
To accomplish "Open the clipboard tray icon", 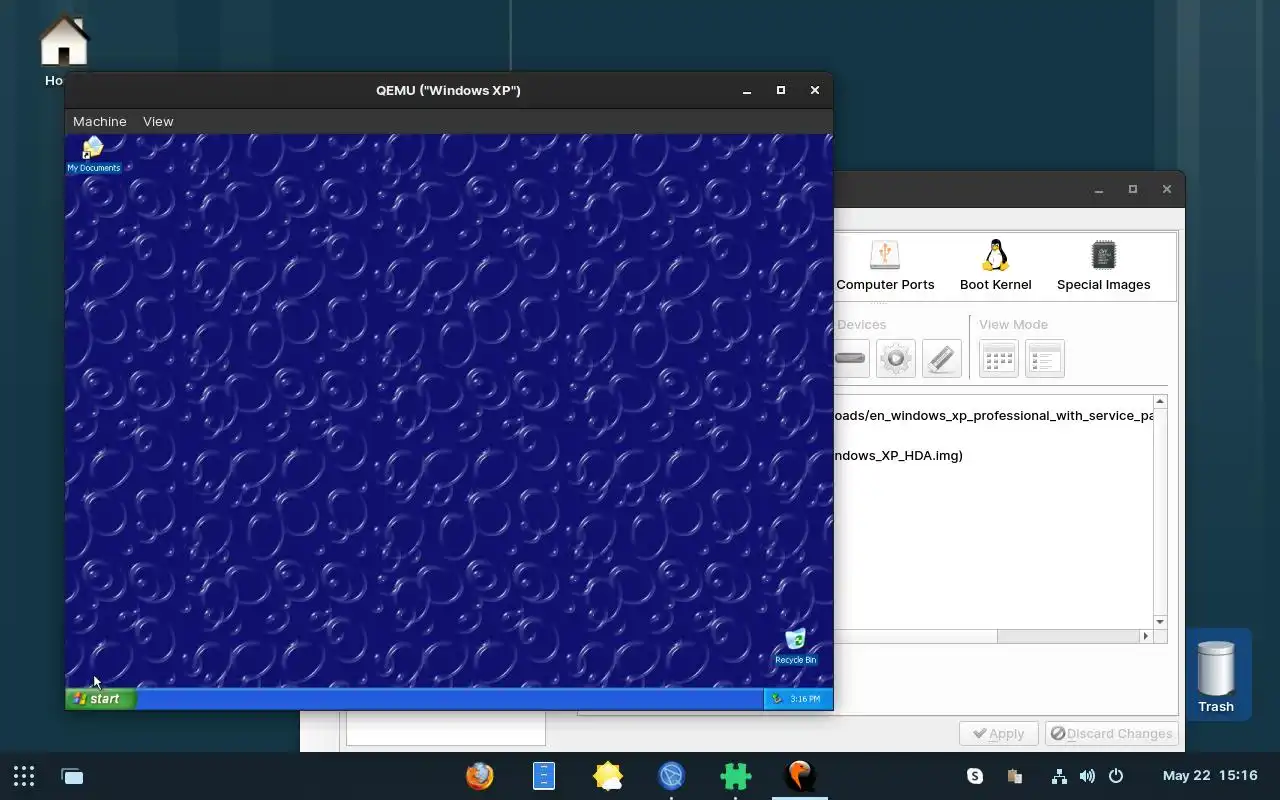I will point(1014,776).
